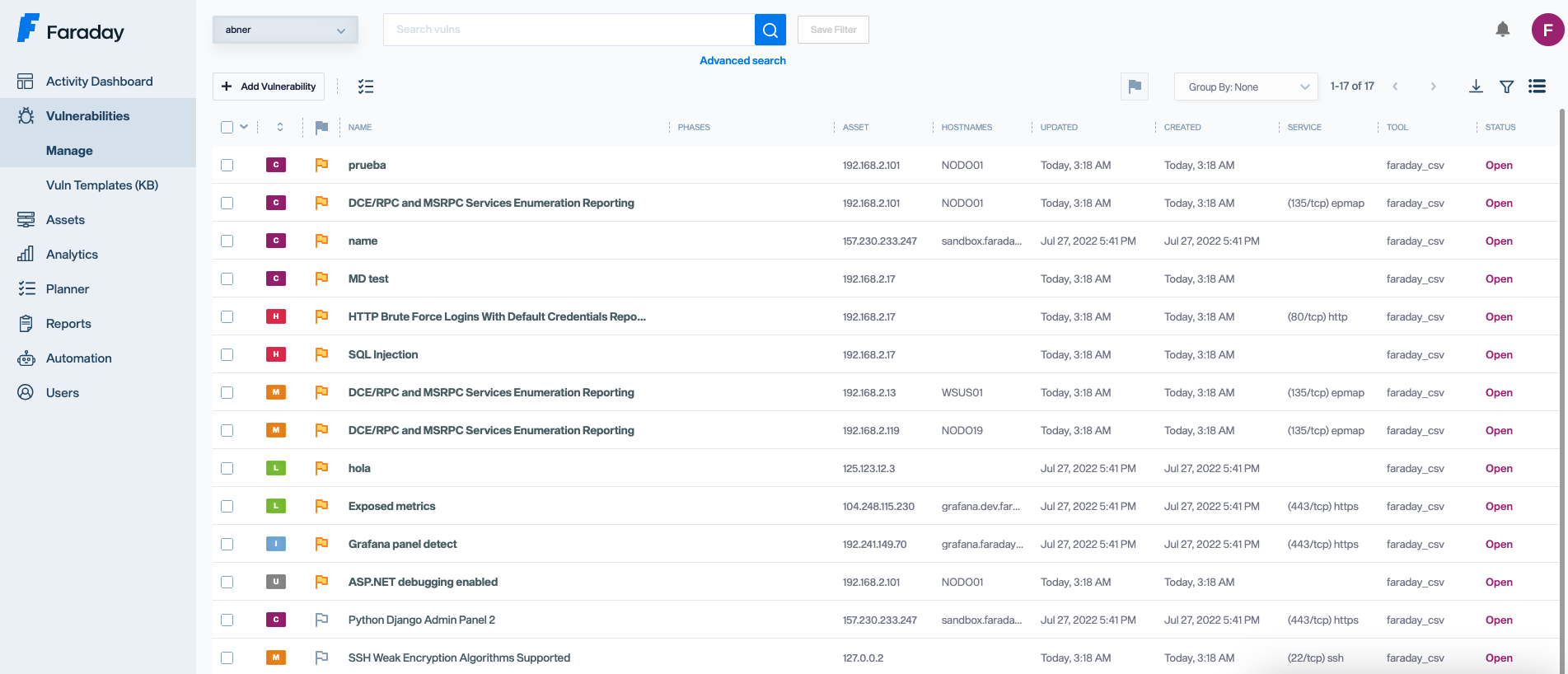Select checkbox for hola row
Screen dimensions: 1568x674
point(227,468)
